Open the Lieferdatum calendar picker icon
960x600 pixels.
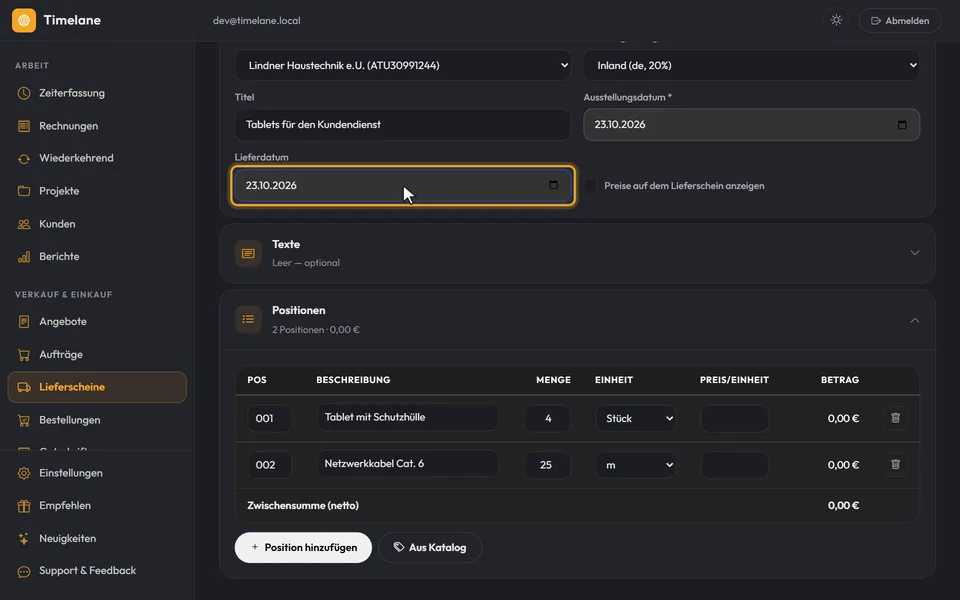click(553, 185)
